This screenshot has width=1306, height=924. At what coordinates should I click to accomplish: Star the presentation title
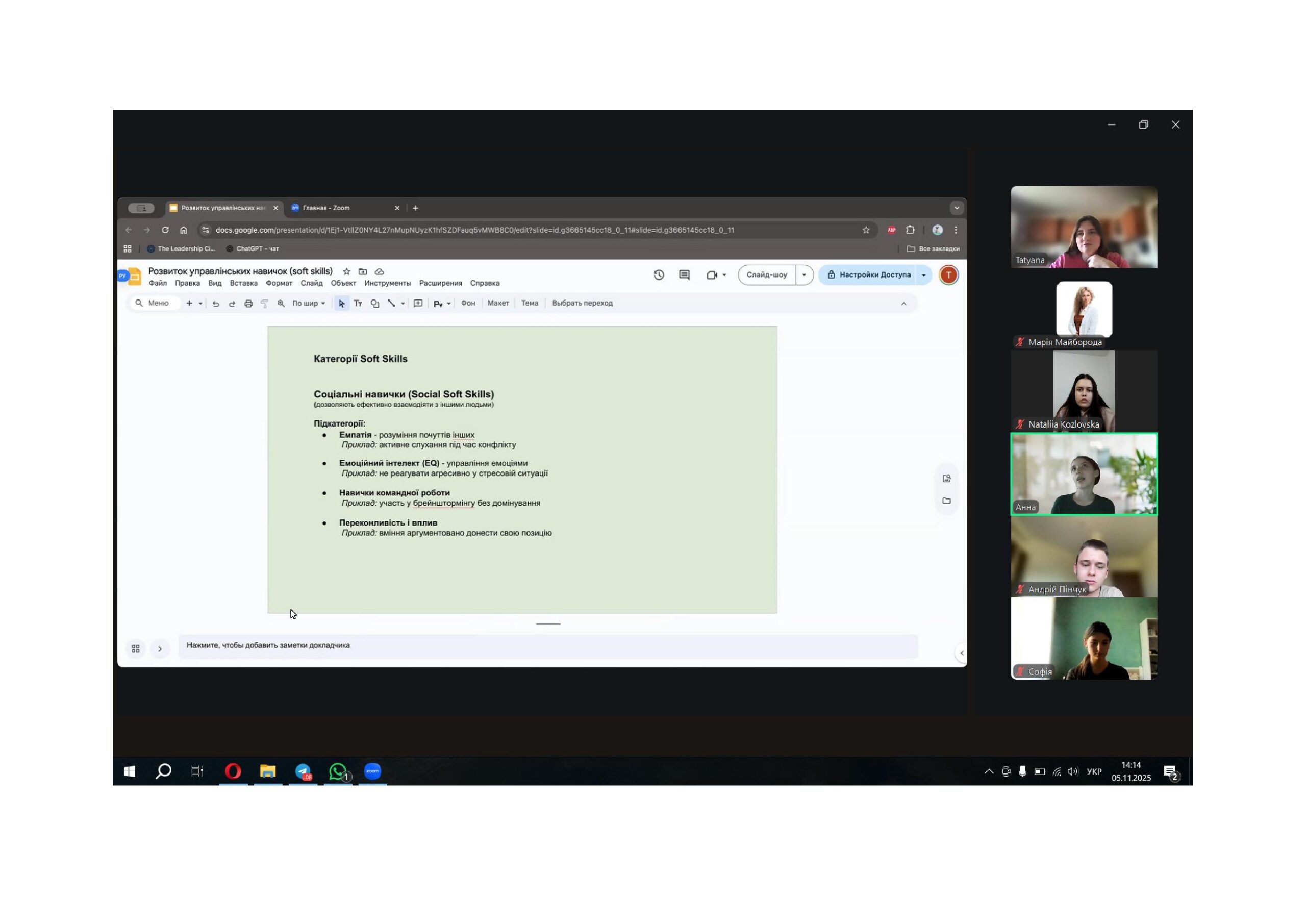[x=346, y=271]
